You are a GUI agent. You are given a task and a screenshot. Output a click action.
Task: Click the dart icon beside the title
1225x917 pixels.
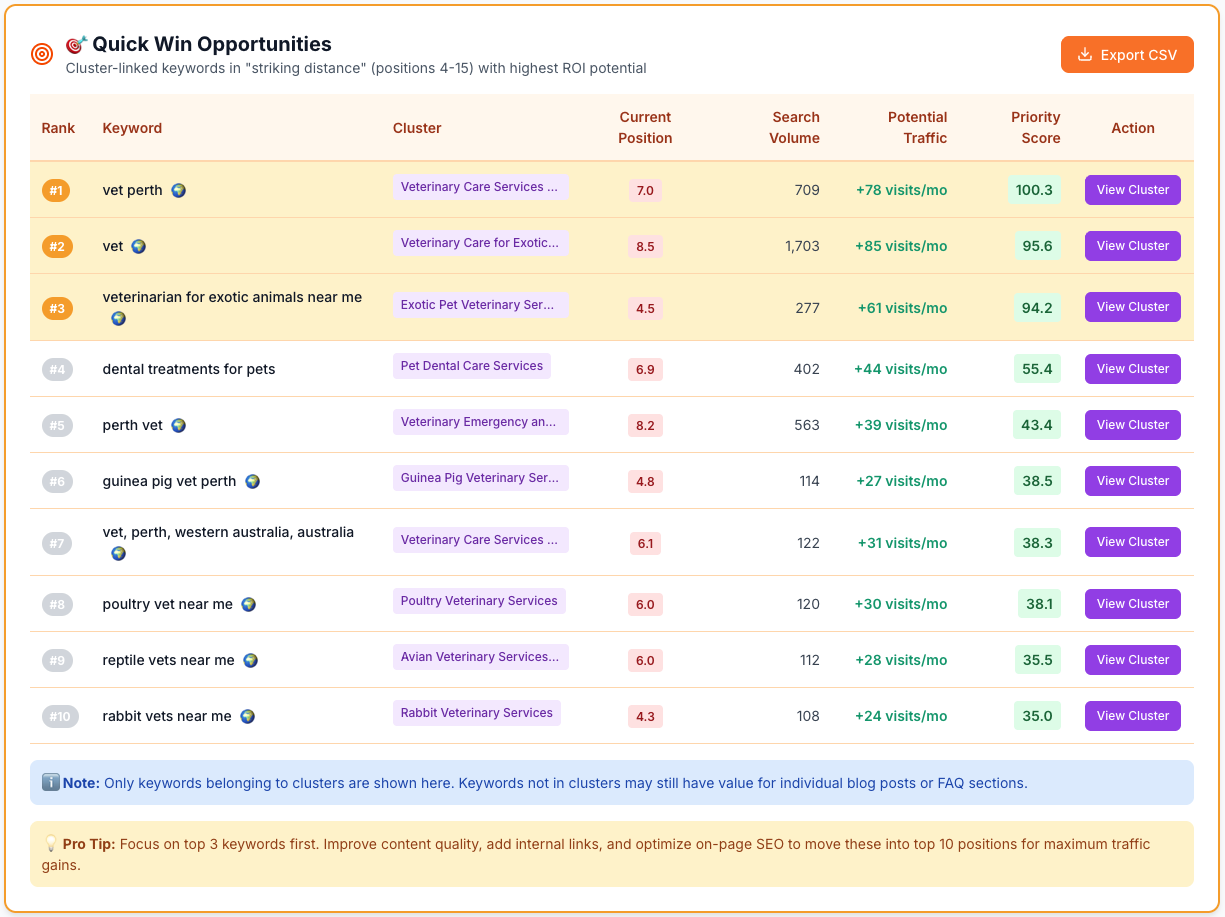point(73,43)
